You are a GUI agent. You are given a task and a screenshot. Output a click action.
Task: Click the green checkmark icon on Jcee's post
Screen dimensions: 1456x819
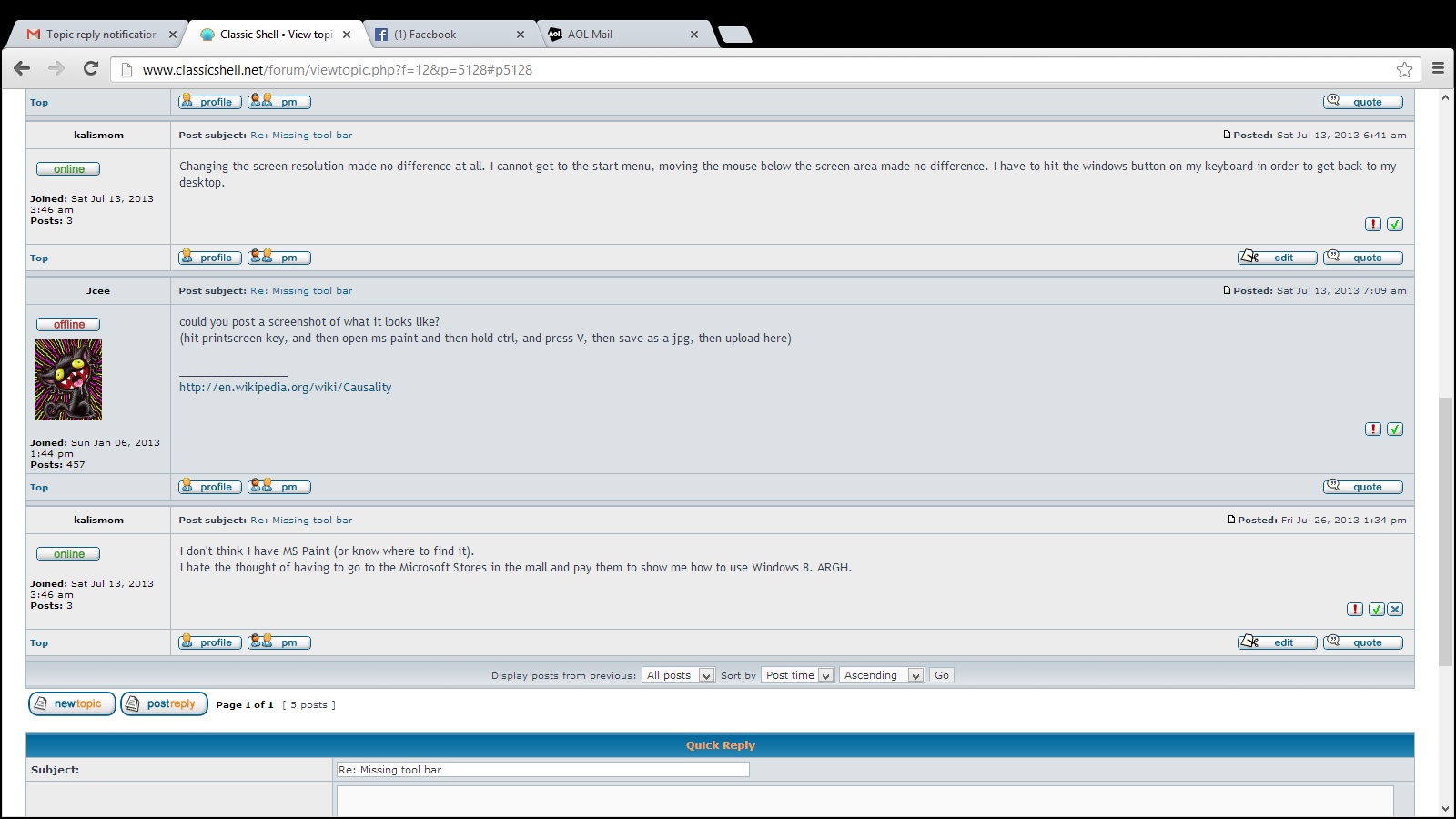1395,429
